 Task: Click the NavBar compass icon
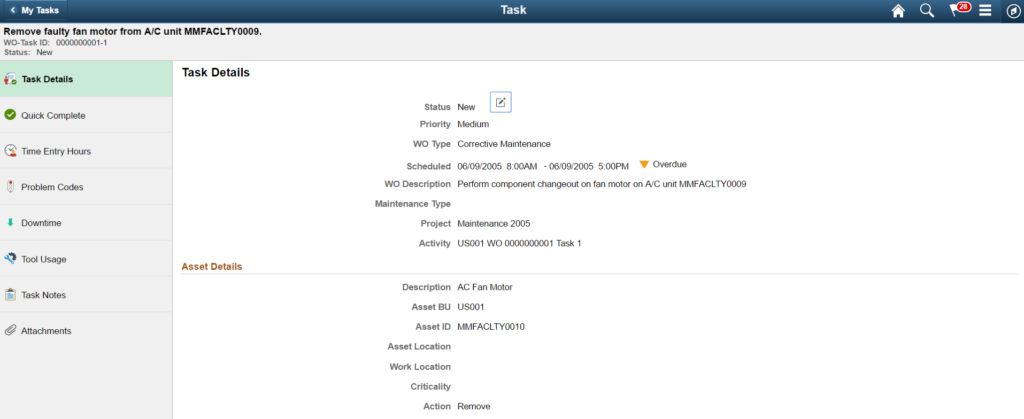pos(1012,10)
